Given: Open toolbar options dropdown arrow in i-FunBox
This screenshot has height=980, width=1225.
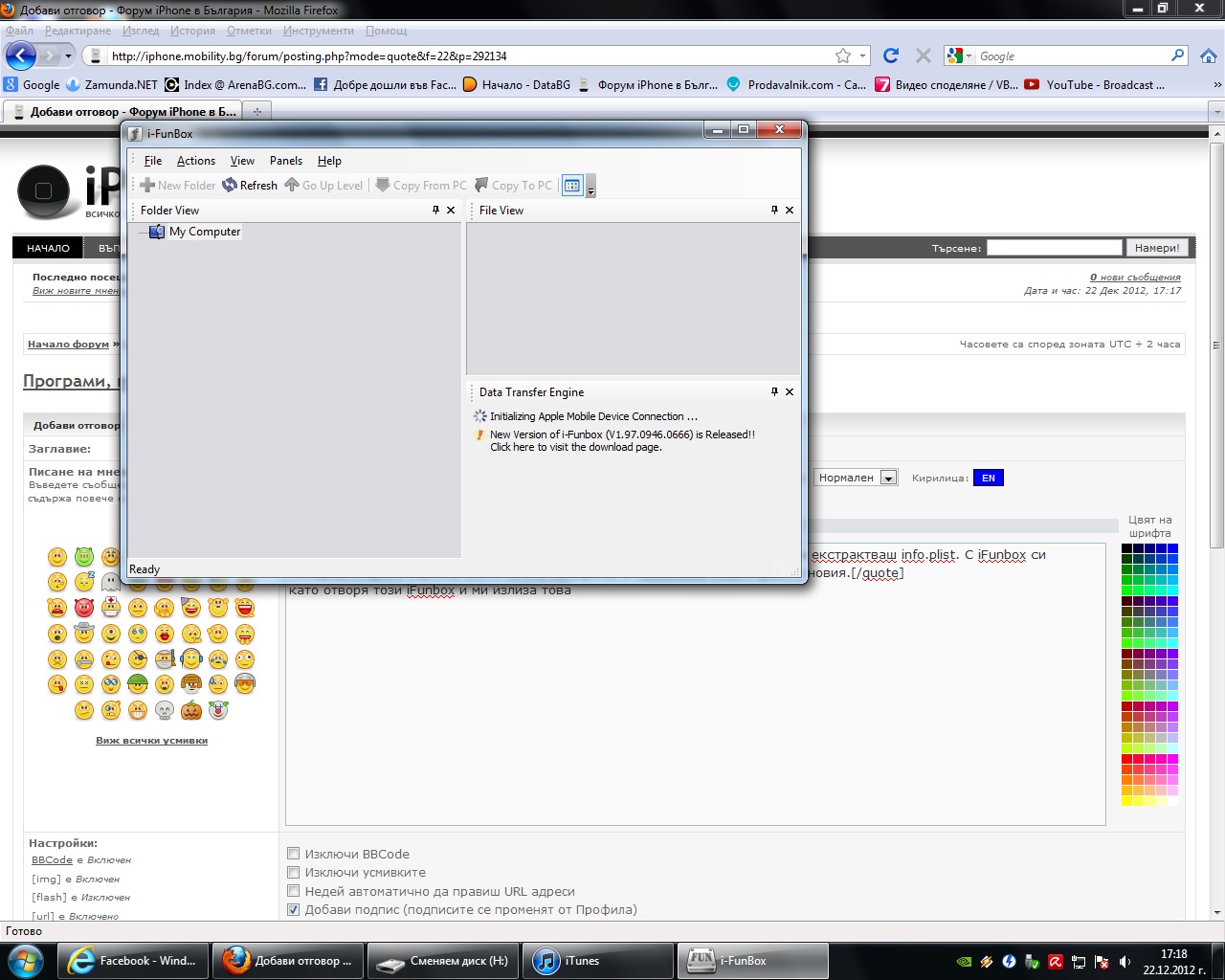Looking at the screenshot, I should pos(590,187).
